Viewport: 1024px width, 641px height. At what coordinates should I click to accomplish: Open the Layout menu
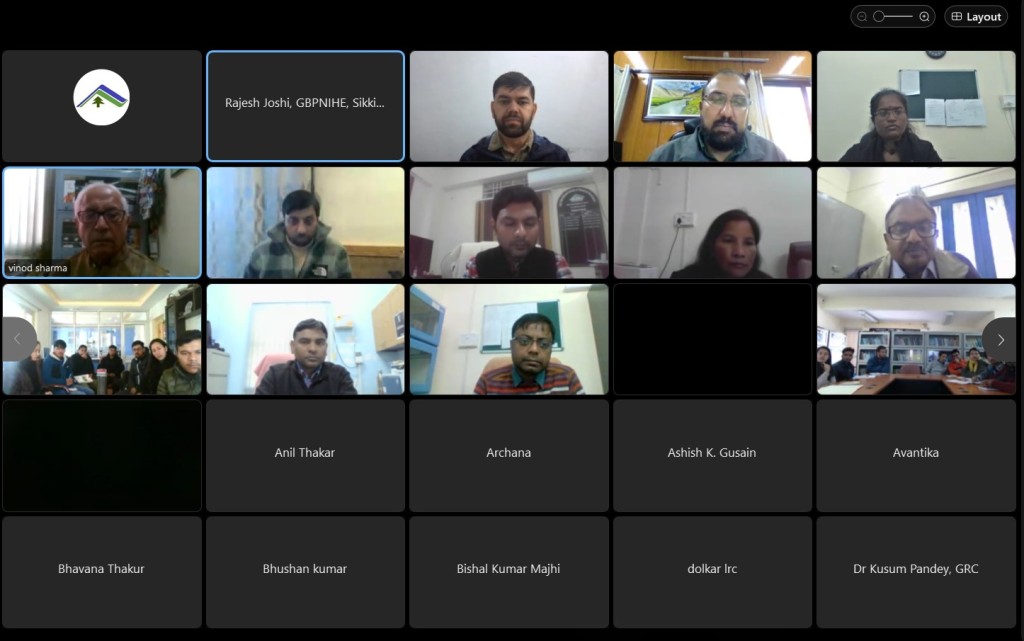[x=976, y=16]
